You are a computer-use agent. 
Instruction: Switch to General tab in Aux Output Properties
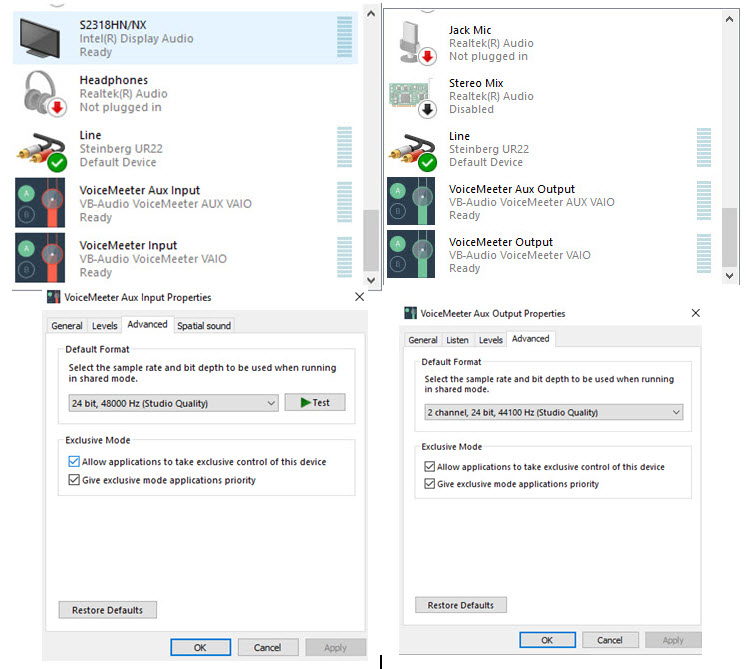point(422,340)
